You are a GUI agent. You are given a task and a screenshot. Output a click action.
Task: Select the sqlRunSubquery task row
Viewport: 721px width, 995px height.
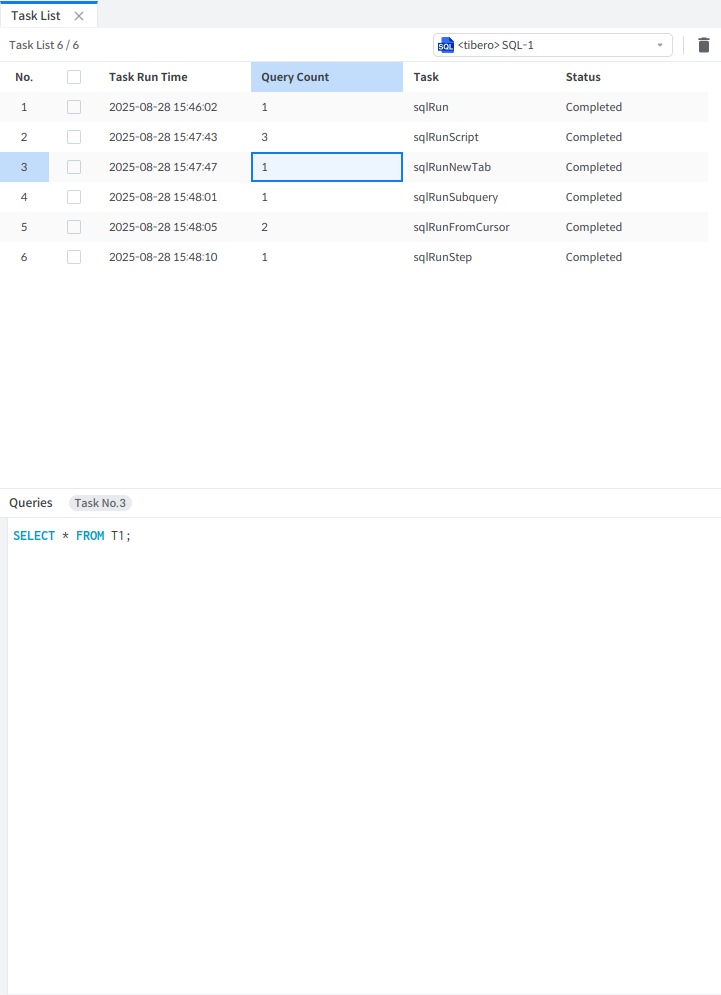click(x=455, y=197)
